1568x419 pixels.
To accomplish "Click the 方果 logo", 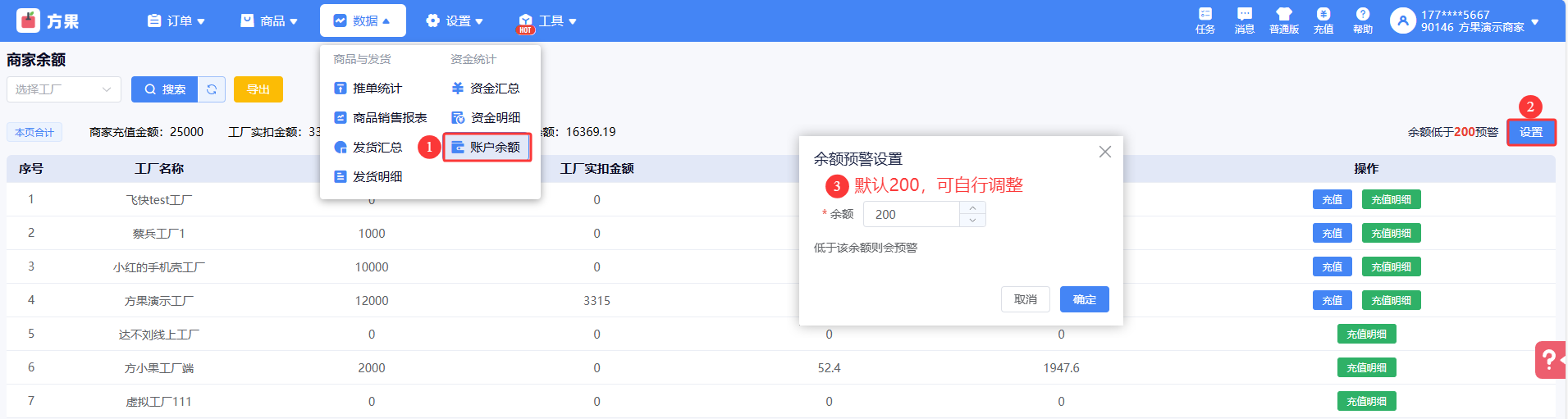I will tap(48, 20).
